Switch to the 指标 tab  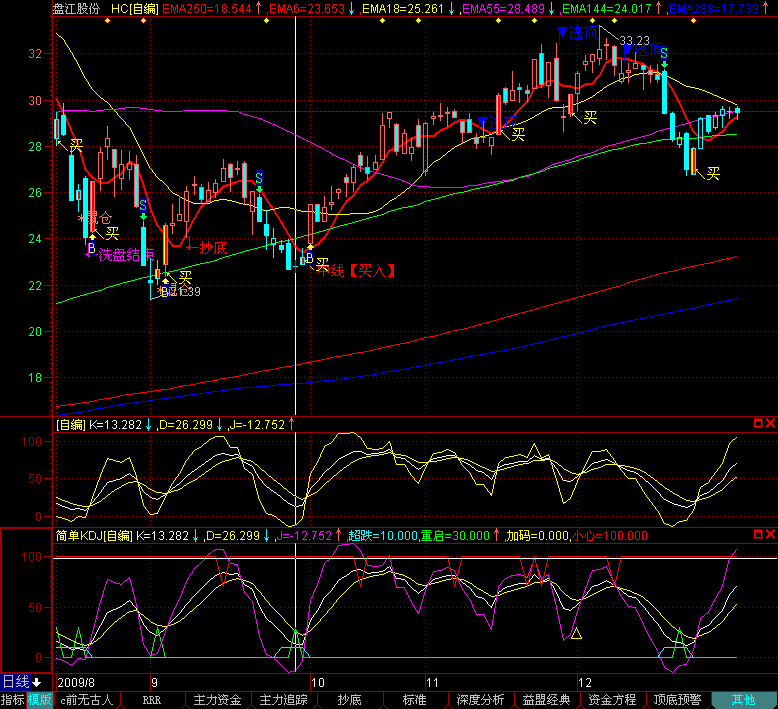(12, 700)
